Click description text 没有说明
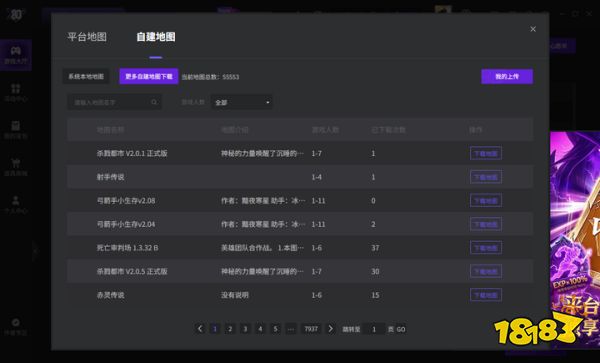The image size is (600, 363). 235,295
